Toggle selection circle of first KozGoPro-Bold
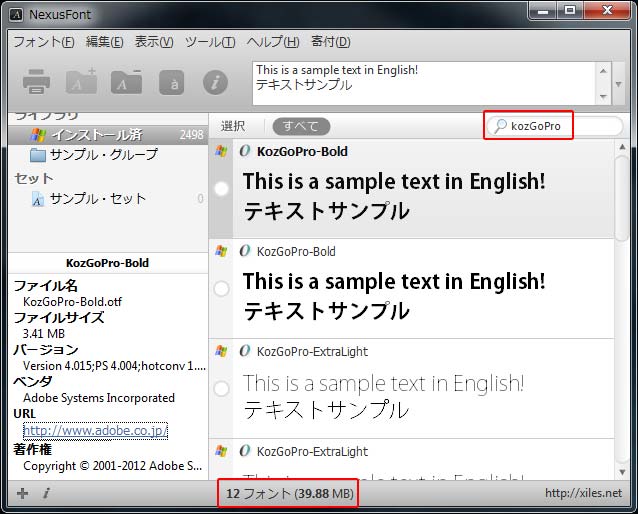 (x=221, y=189)
